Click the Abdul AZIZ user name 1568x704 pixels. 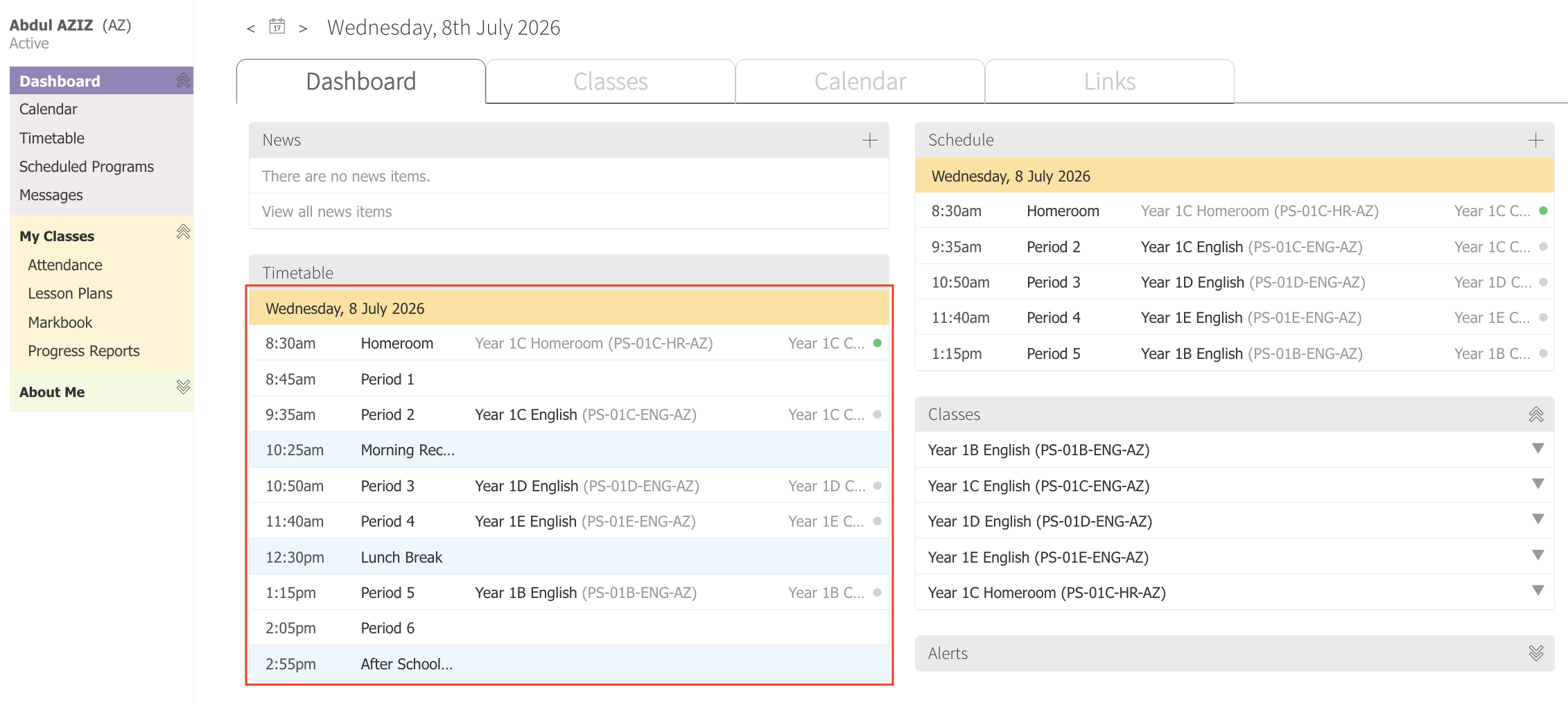(51, 25)
